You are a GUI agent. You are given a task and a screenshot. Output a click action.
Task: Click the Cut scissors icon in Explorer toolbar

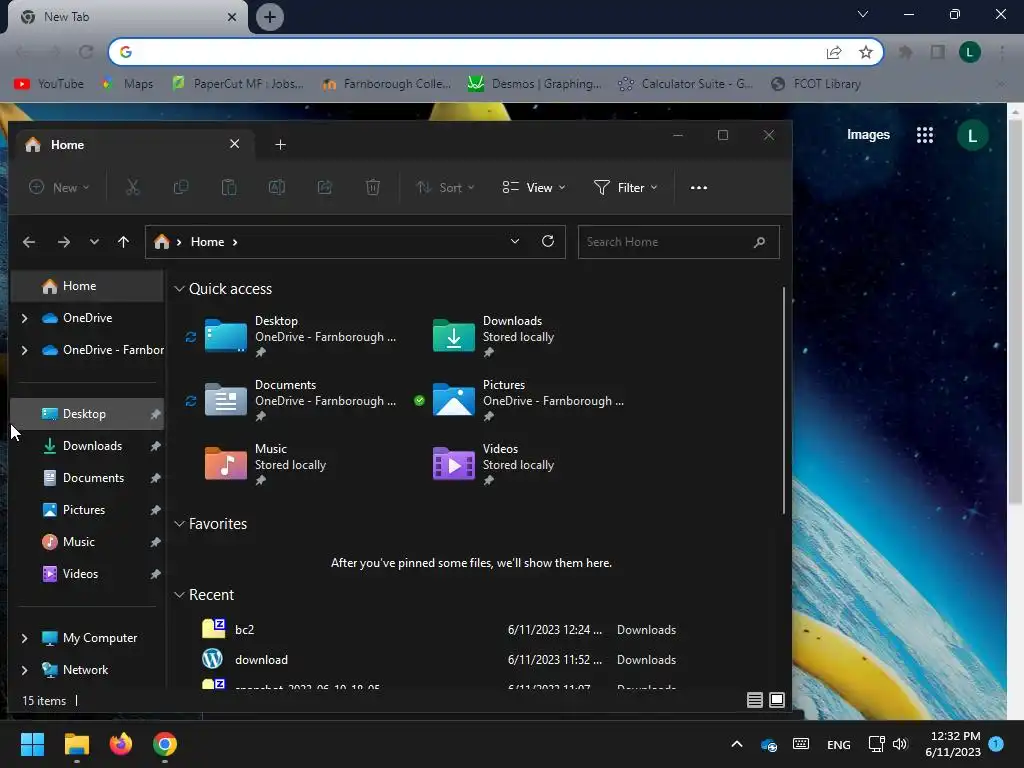[x=133, y=187]
